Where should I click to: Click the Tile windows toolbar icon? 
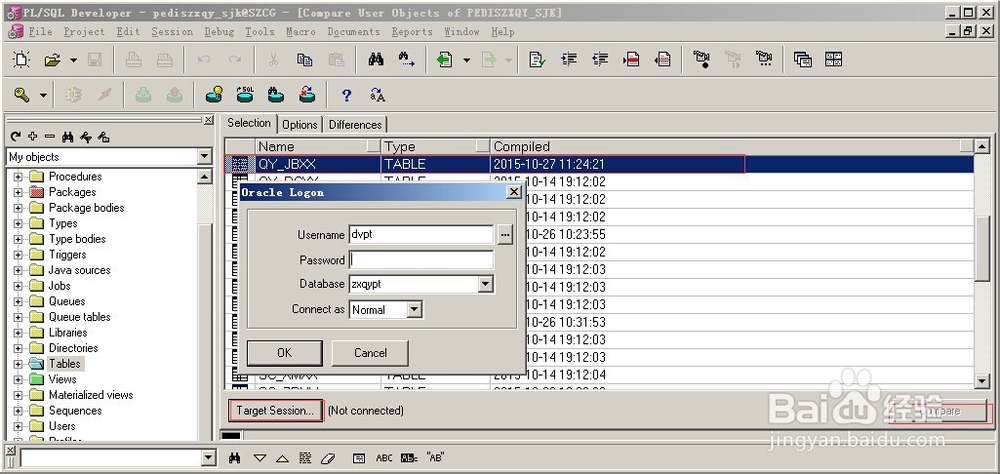pos(834,60)
